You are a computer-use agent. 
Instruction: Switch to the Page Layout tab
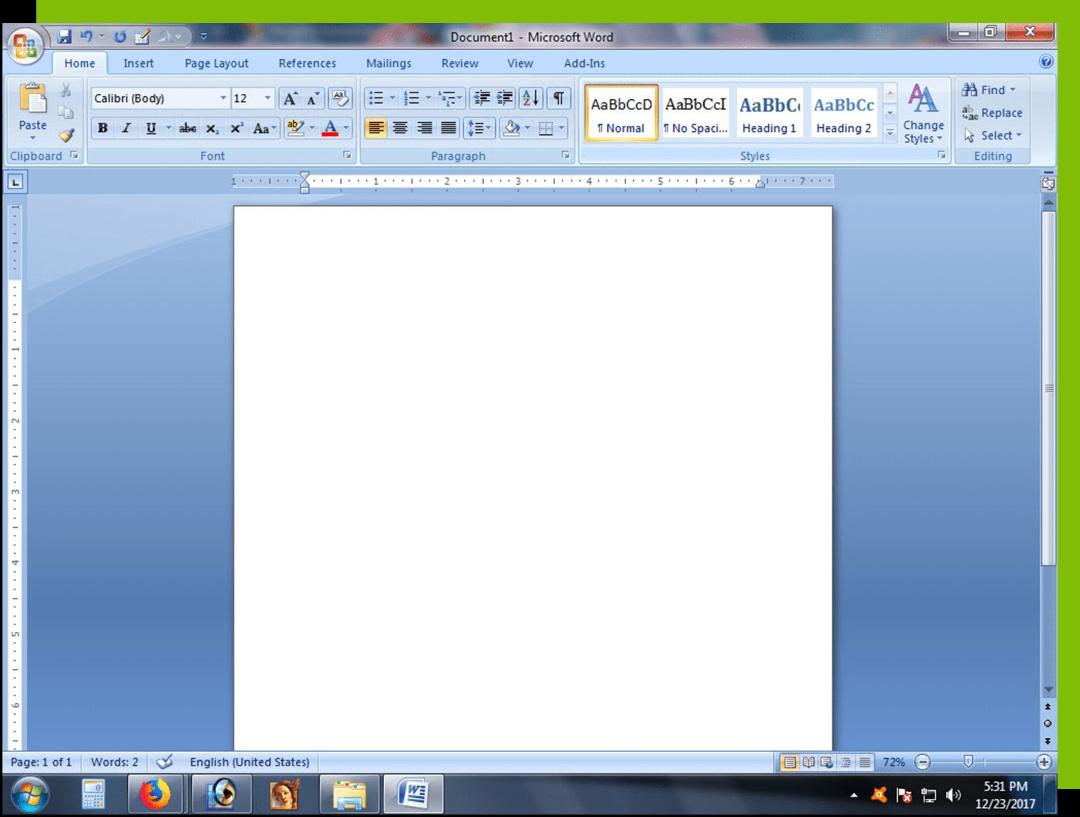(216, 63)
